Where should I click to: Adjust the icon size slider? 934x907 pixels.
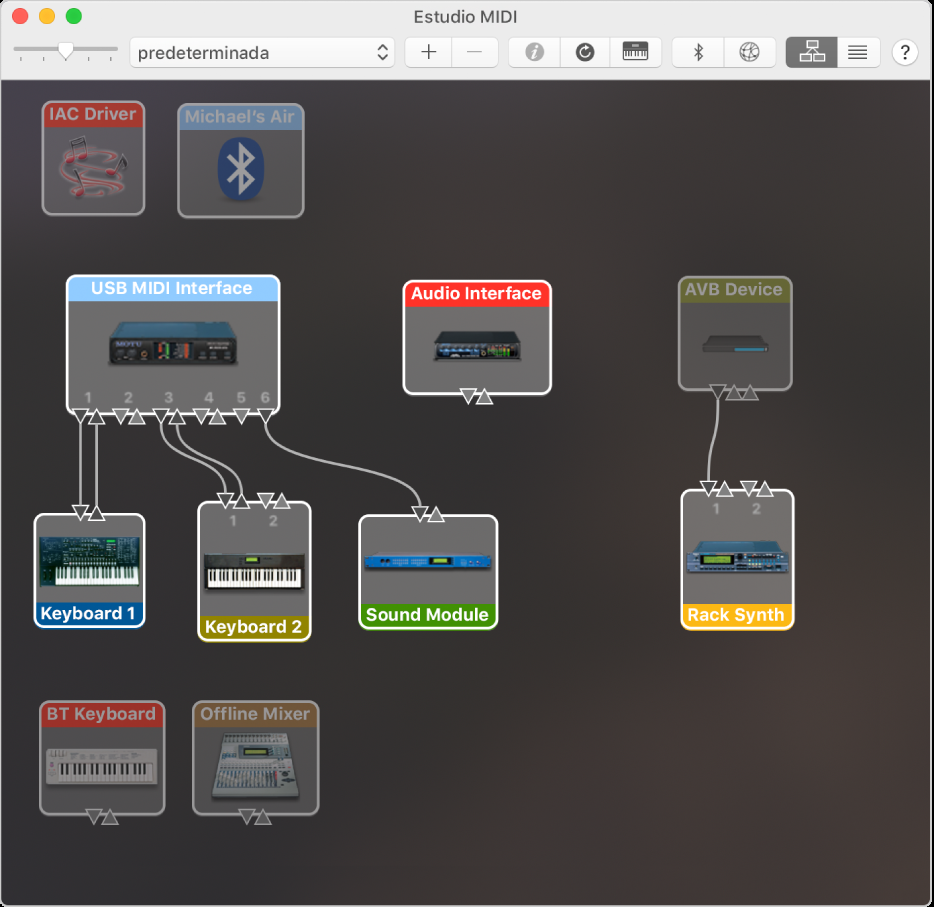(66, 50)
